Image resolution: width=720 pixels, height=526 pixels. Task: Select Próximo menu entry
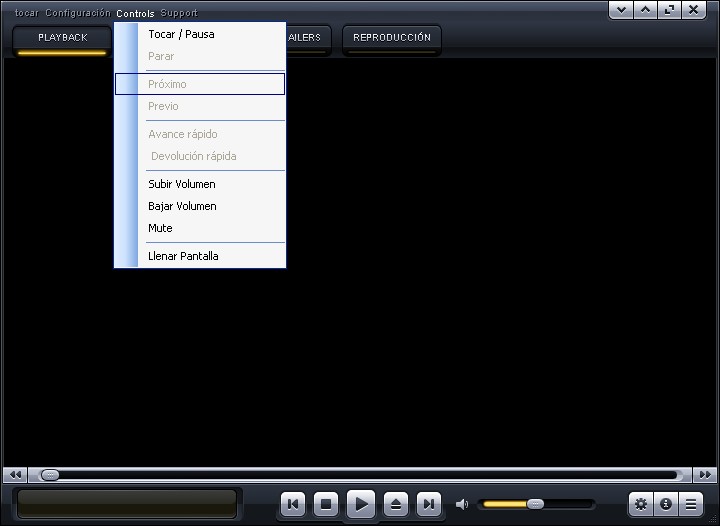tap(200, 84)
